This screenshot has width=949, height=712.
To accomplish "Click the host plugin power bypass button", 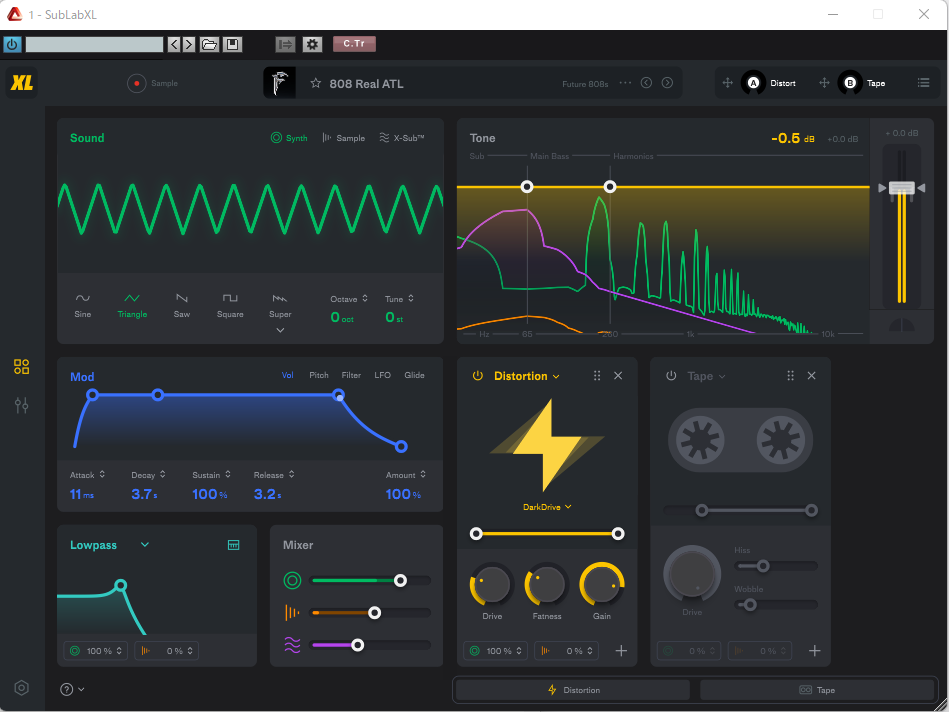I will tap(12, 44).
